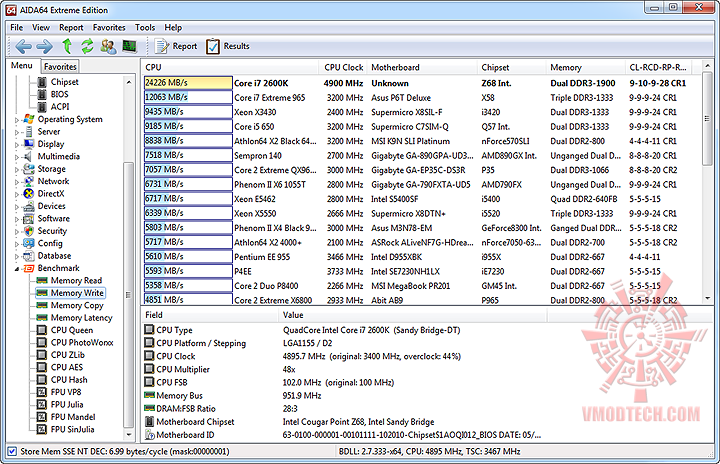
Task: Select the BIOS tree icon
Action: 42,95
